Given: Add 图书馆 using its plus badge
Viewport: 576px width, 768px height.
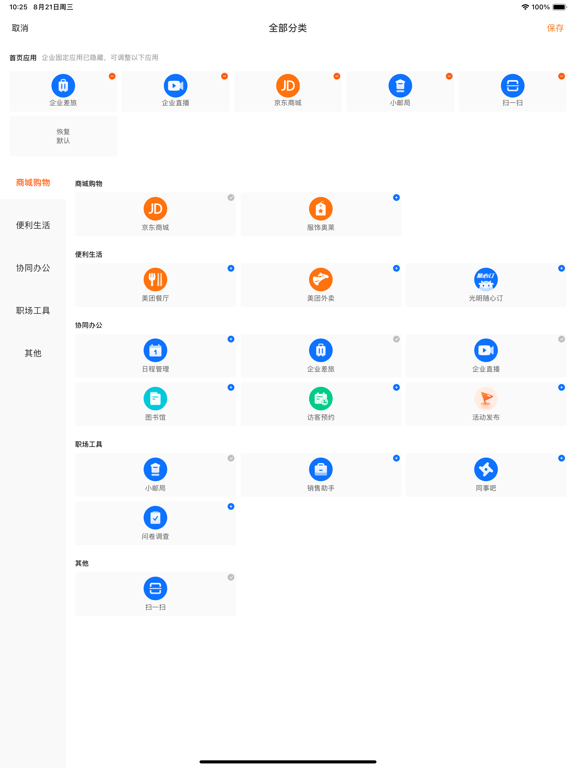Looking at the screenshot, I should [x=231, y=387].
